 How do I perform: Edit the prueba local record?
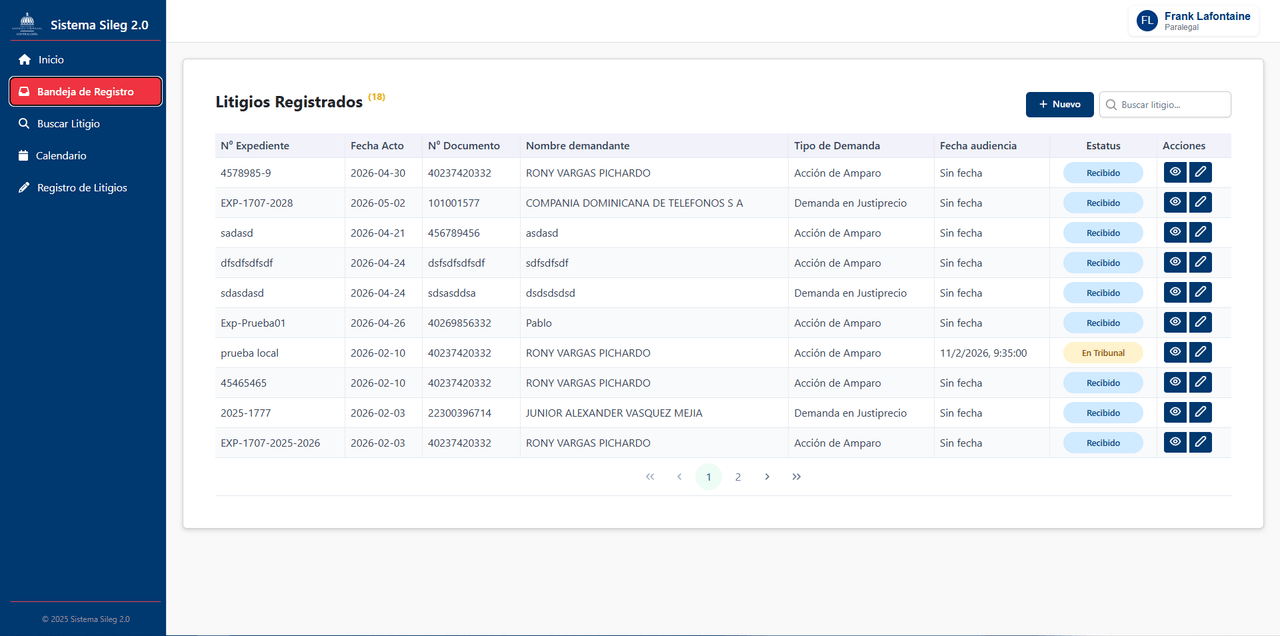(x=1201, y=352)
